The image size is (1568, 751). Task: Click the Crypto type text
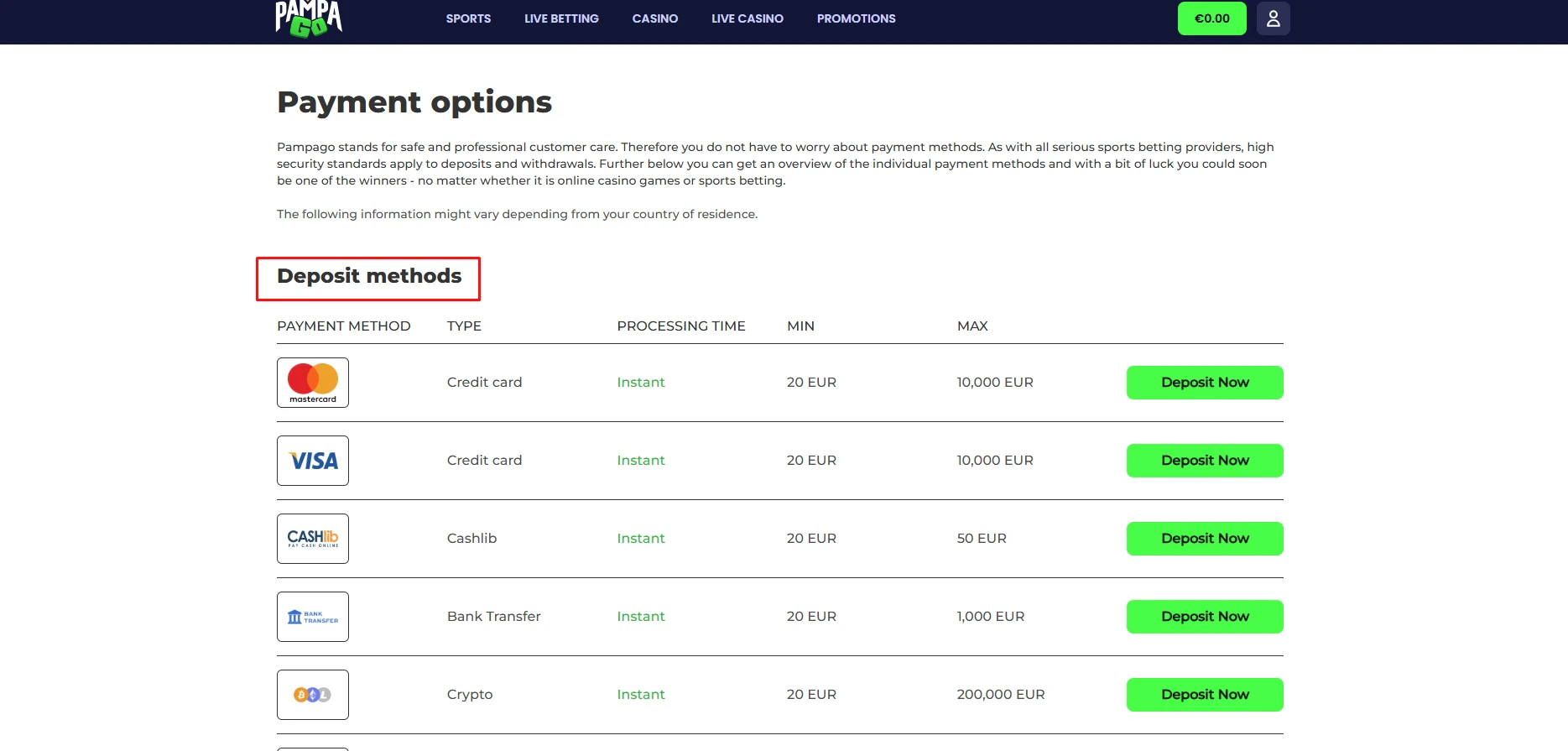pos(470,695)
